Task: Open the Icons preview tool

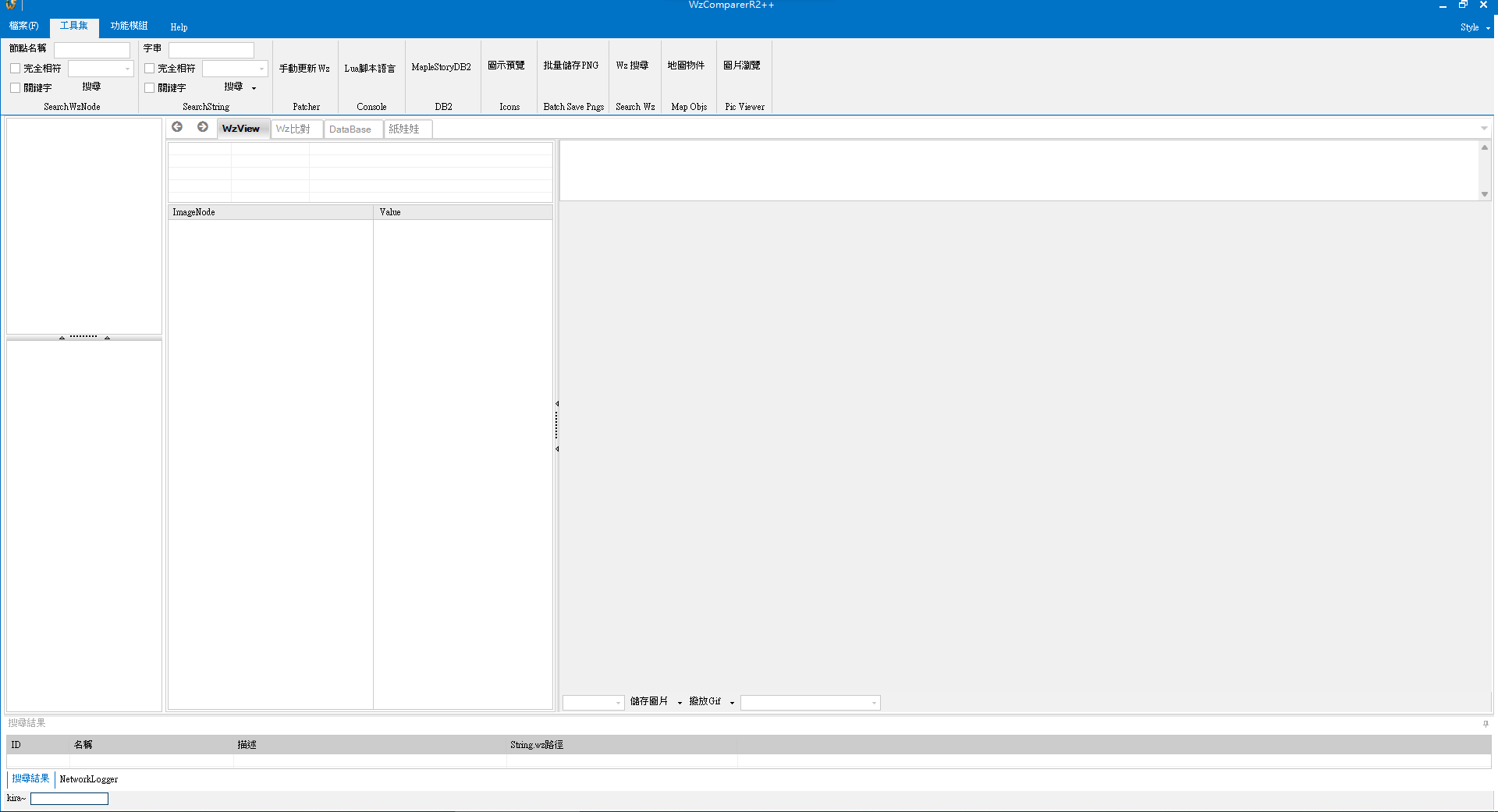Action: tap(506, 66)
